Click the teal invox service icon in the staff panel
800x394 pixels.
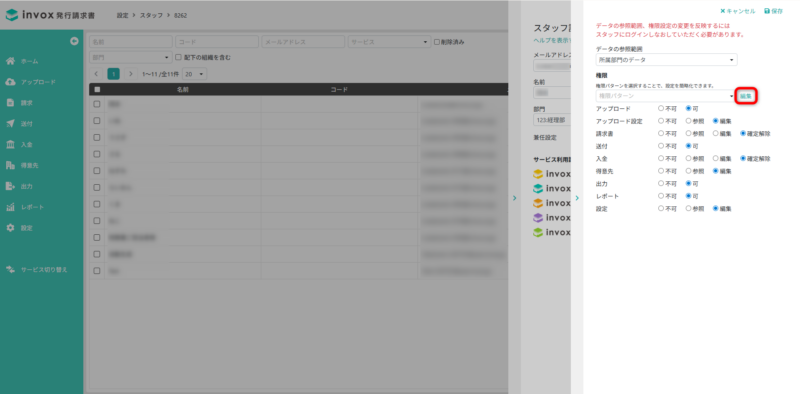tap(538, 188)
